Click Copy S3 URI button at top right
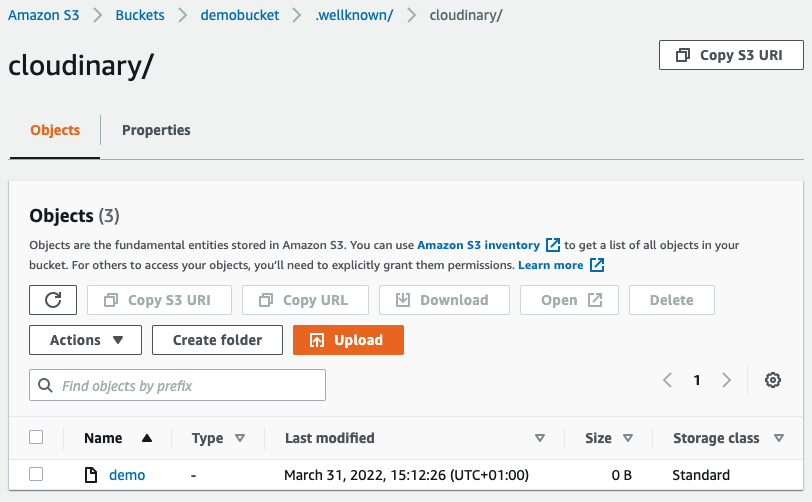 (731, 55)
